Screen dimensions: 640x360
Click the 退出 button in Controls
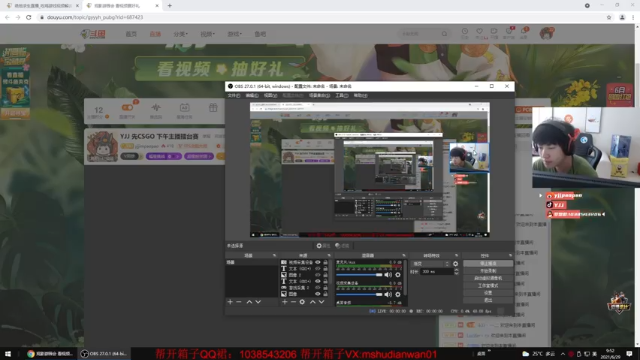point(488,300)
